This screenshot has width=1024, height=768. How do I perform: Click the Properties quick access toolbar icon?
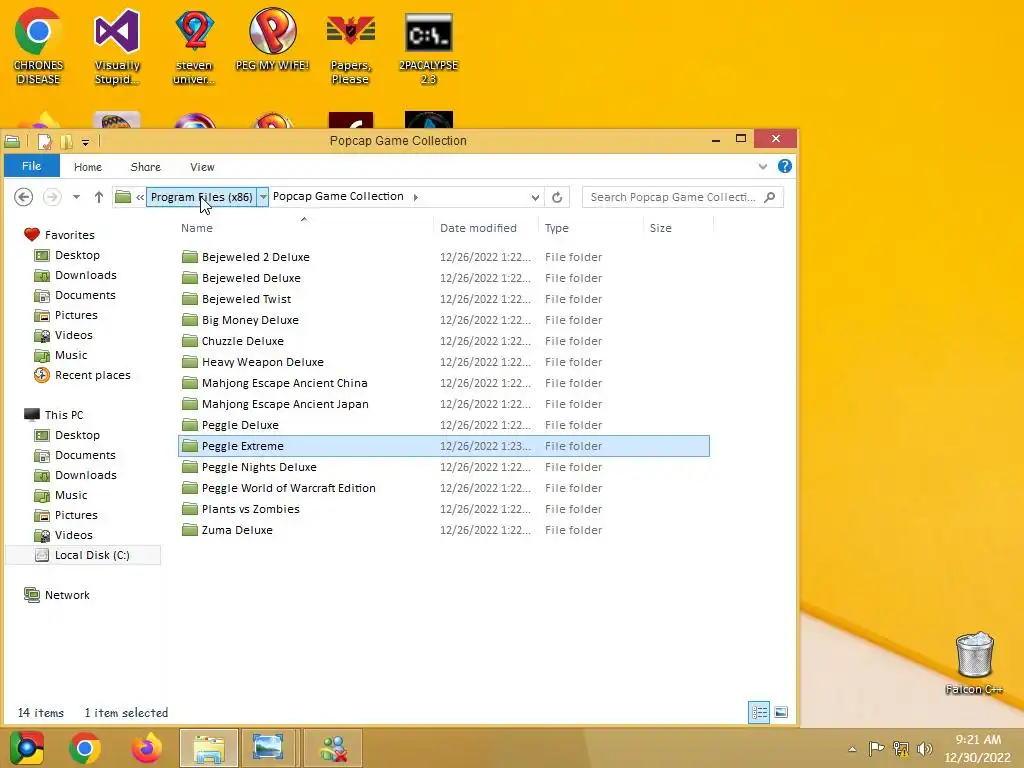point(44,141)
